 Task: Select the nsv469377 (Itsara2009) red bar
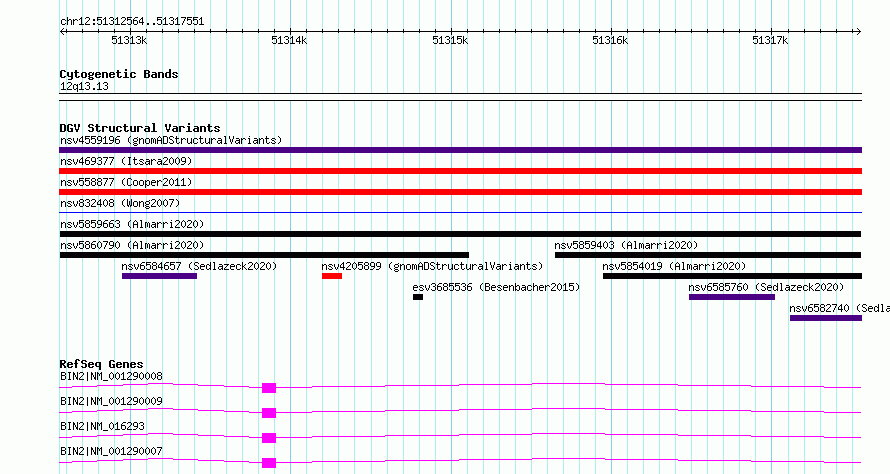coord(460,171)
